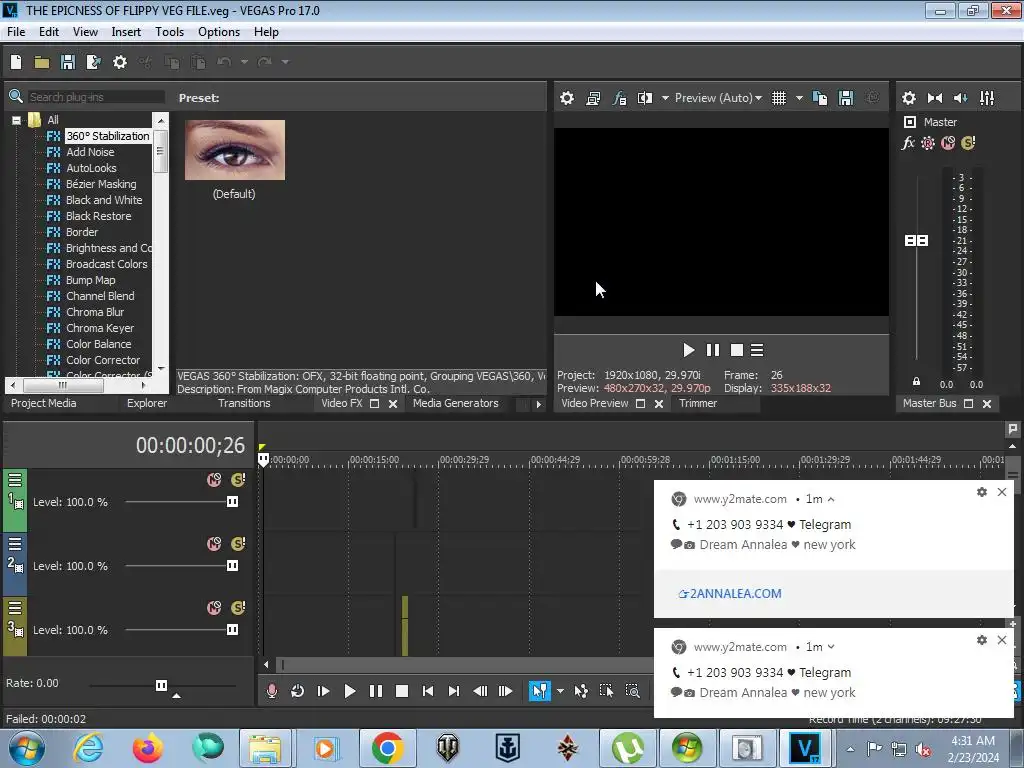This screenshot has width=1024, height=768.
Task: Mute track 1 with its mute icon
Action: click(x=214, y=480)
